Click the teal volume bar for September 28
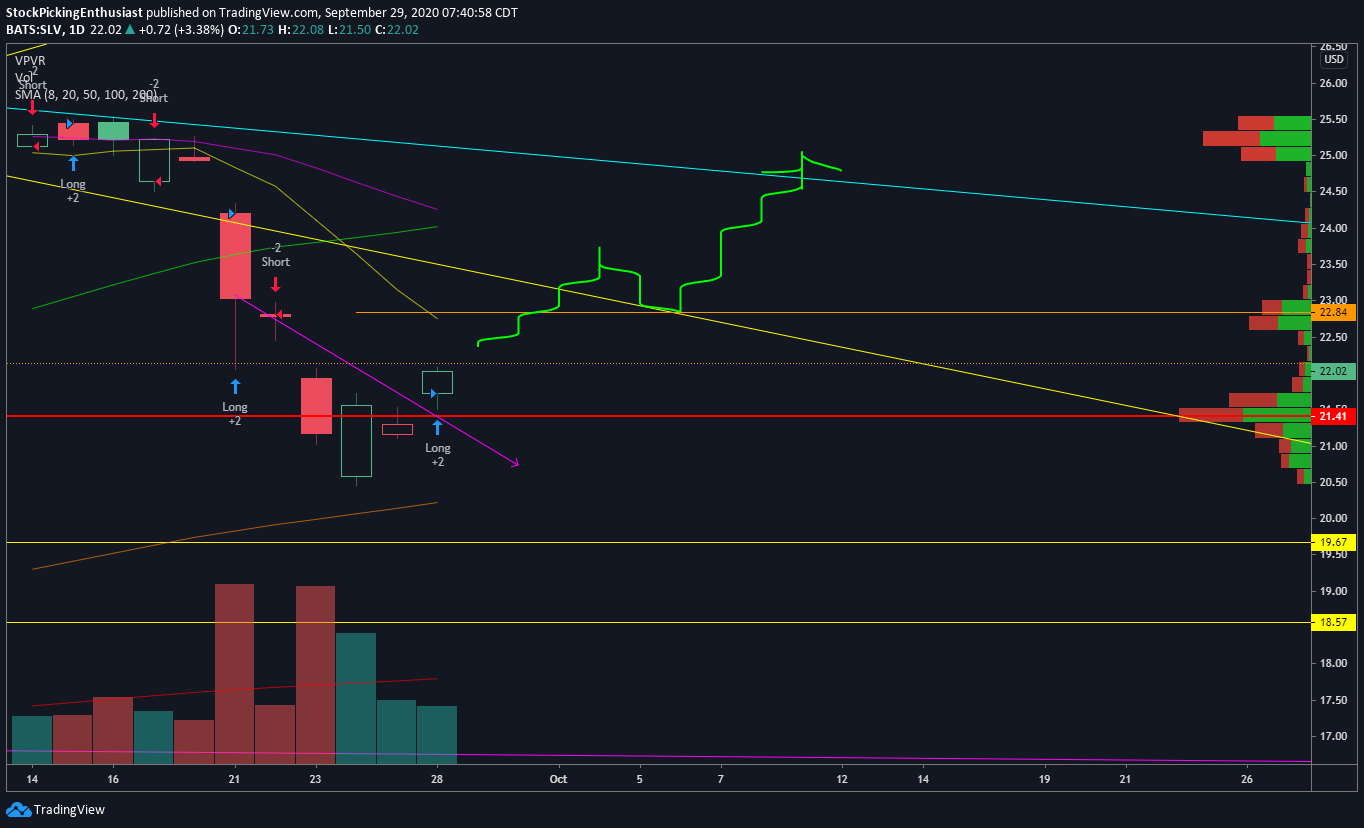 [437, 735]
